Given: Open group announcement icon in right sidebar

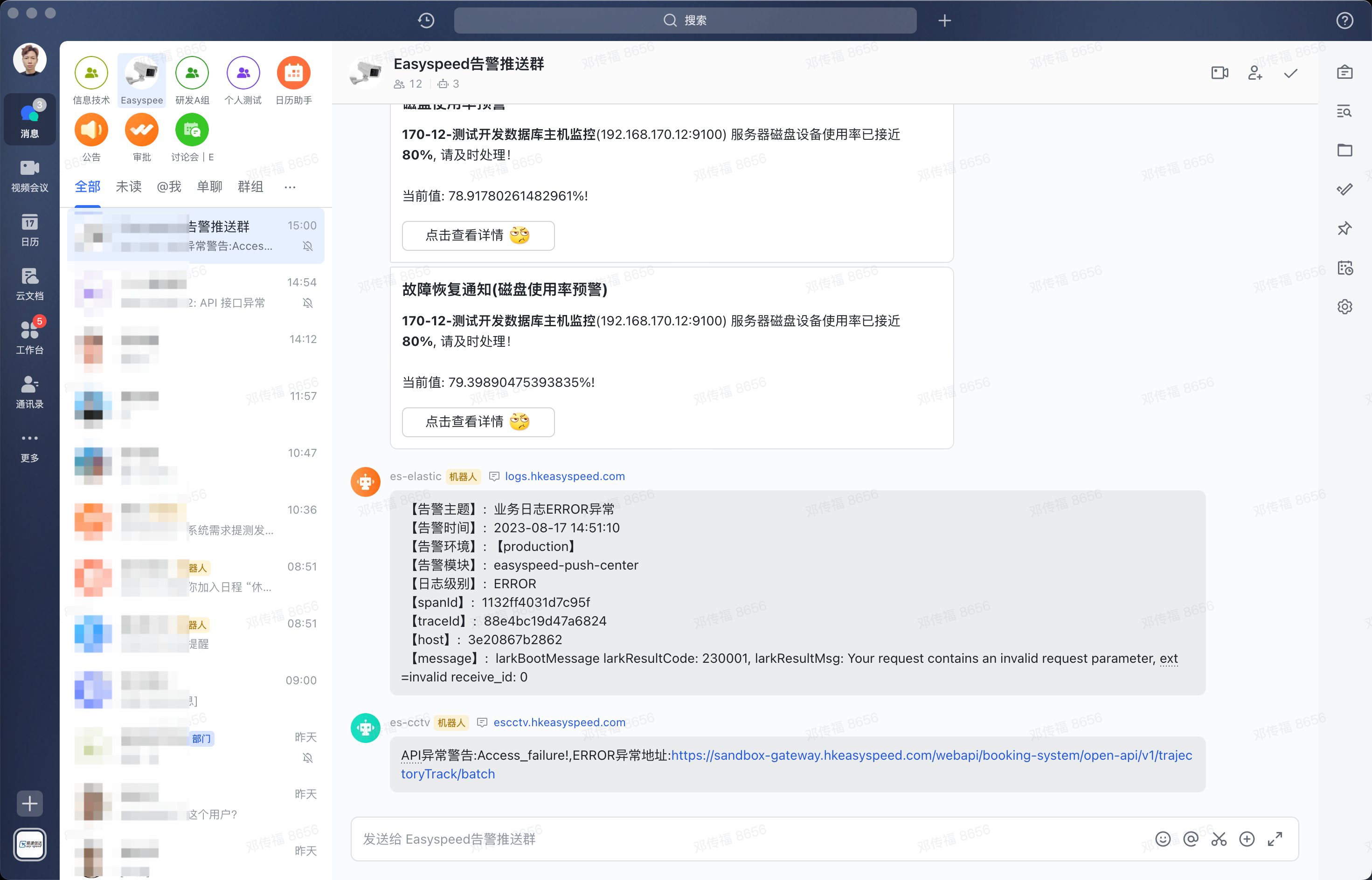Looking at the screenshot, I should pyautogui.click(x=1344, y=72).
